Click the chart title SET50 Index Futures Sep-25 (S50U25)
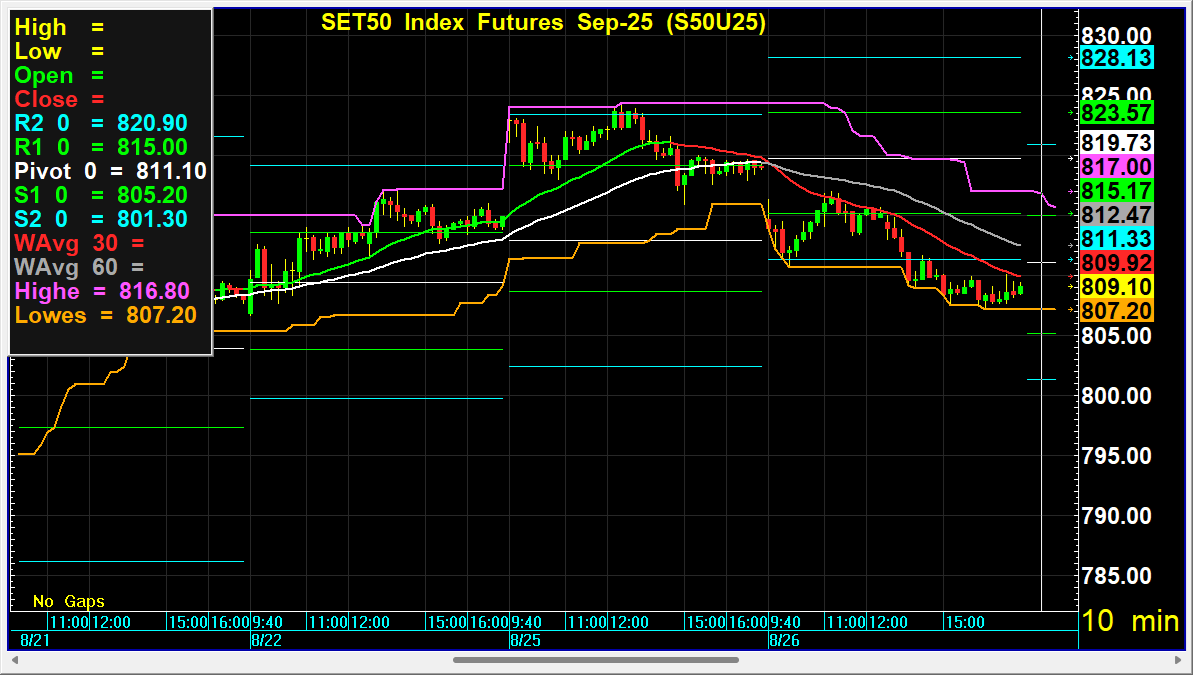 pyautogui.click(x=543, y=22)
